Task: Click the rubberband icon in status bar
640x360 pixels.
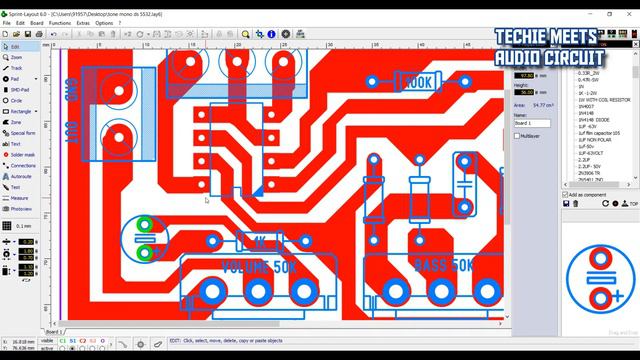Action: coord(122,344)
